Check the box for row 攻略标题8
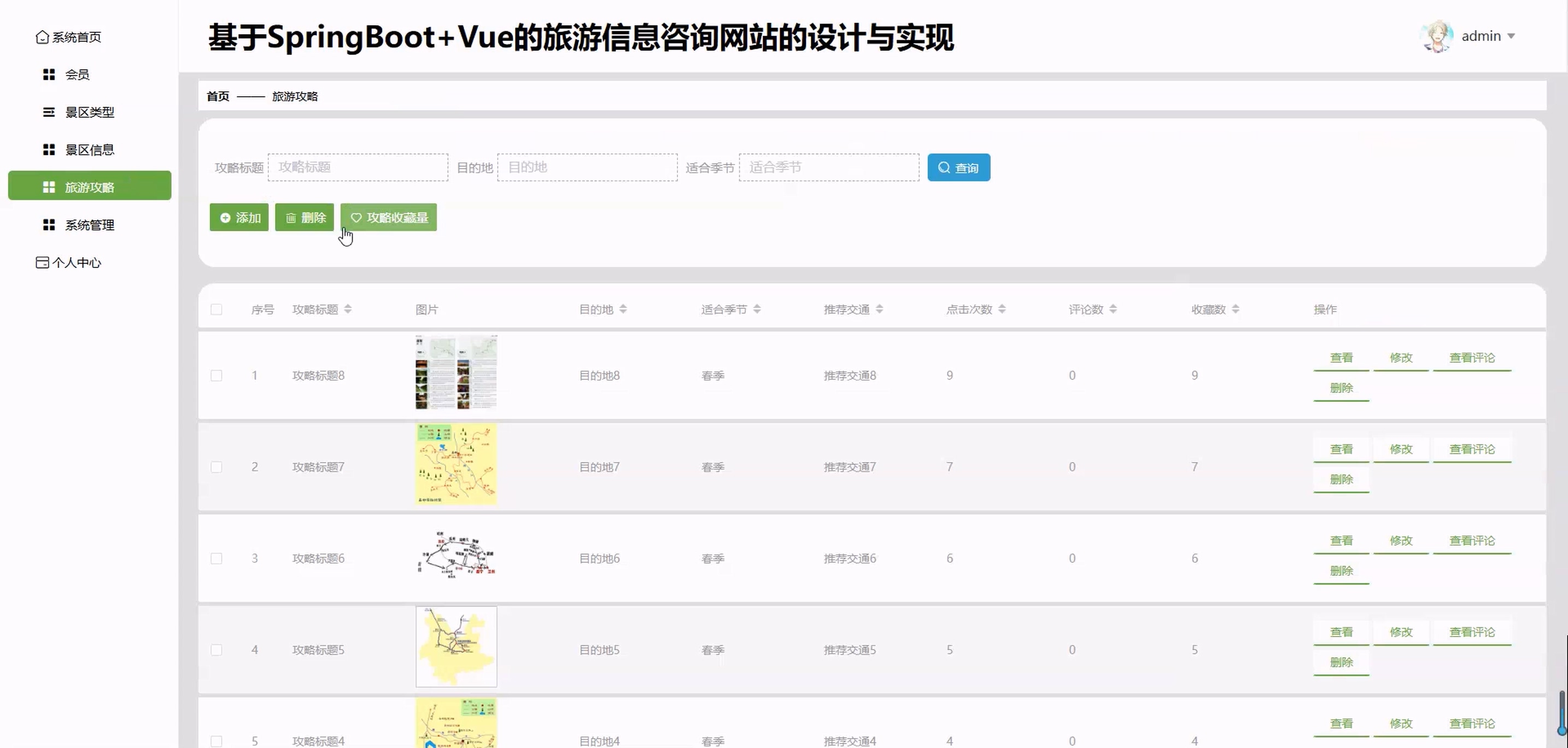The width and height of the screenshot is (1568, 748). (216, 376)
